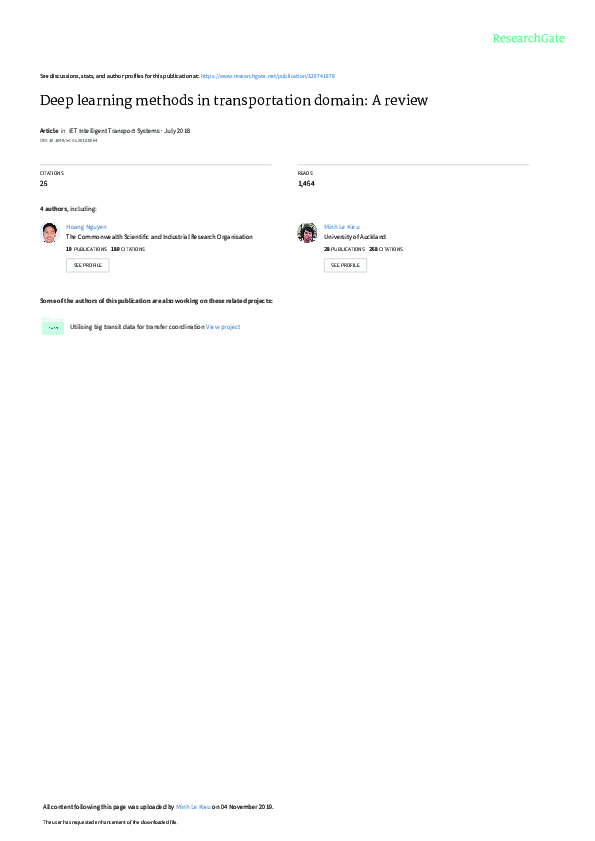Screen dimensions: 595x841
Task: Click the IET Intelligent Transport Systems journal name
Action: point(114,131)
